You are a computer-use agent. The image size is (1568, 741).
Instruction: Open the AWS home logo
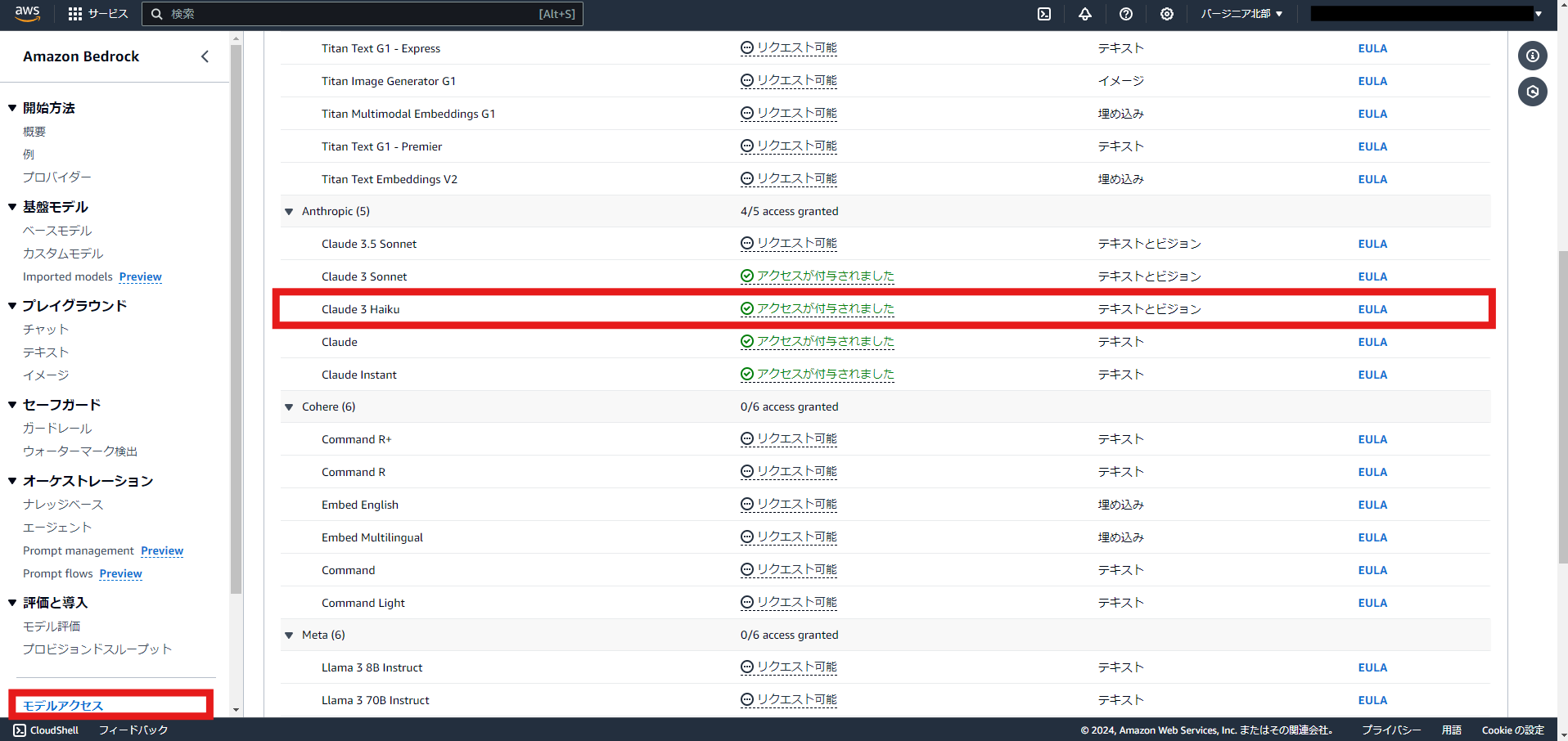(x=27, y=13)
